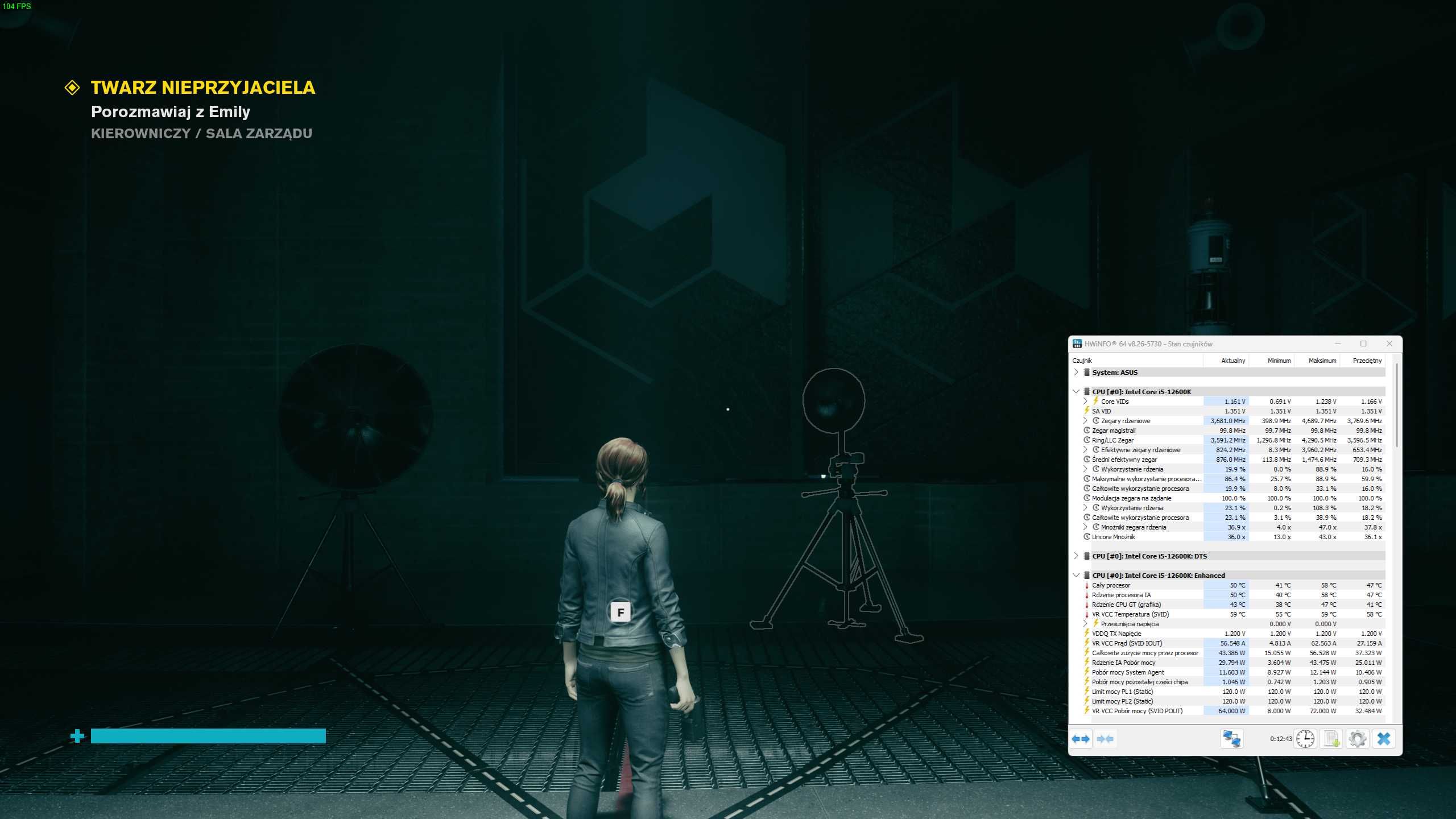Click the 4,689.7 MHz maximum clock value
The width and height of the screenshot is (1456, 819).
(x=1319, y=421)
